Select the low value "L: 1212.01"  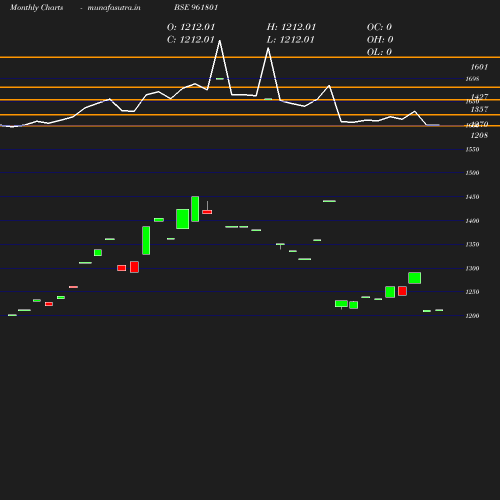coord(290,39)
